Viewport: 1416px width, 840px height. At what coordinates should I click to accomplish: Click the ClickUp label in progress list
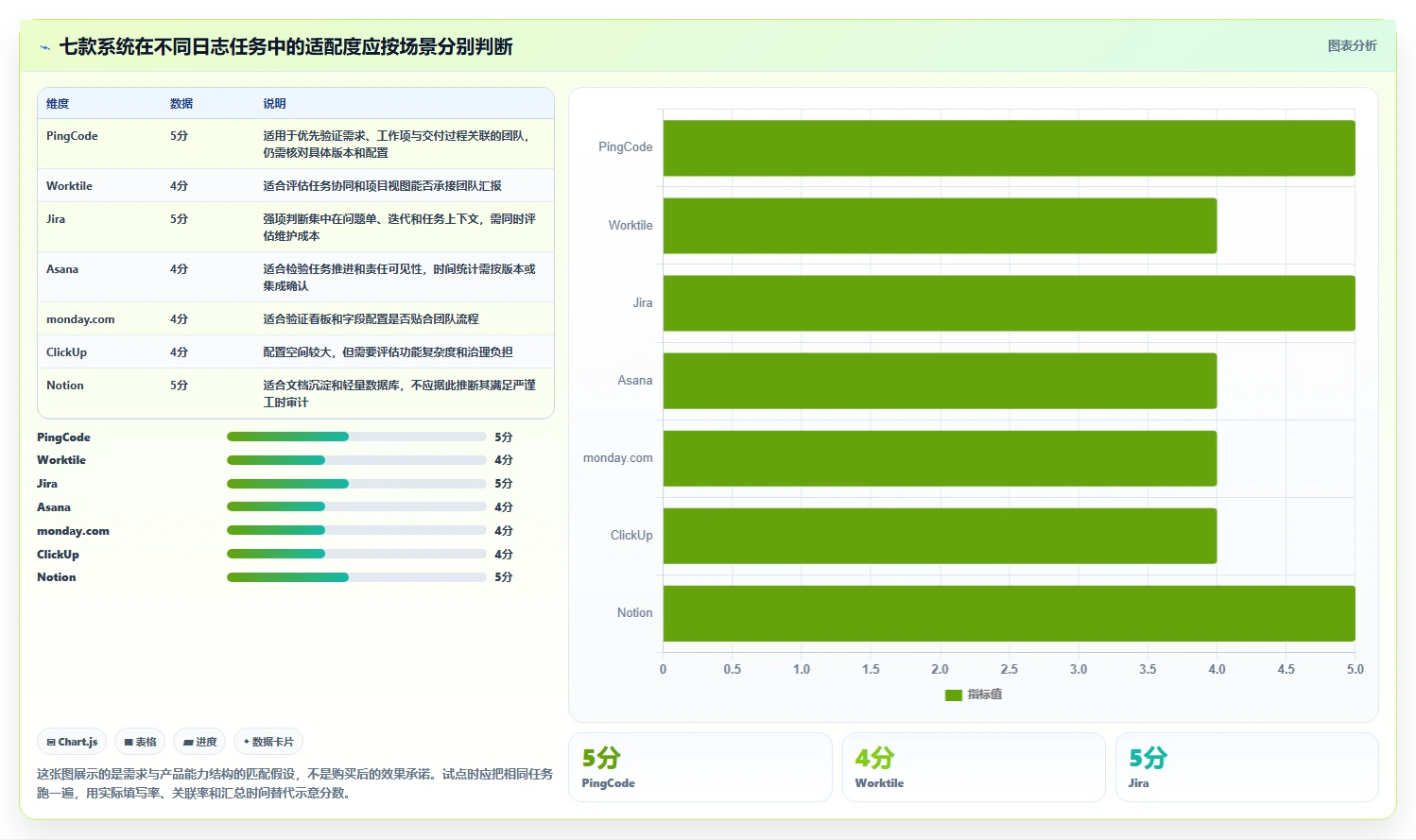(x=58, y=555)
